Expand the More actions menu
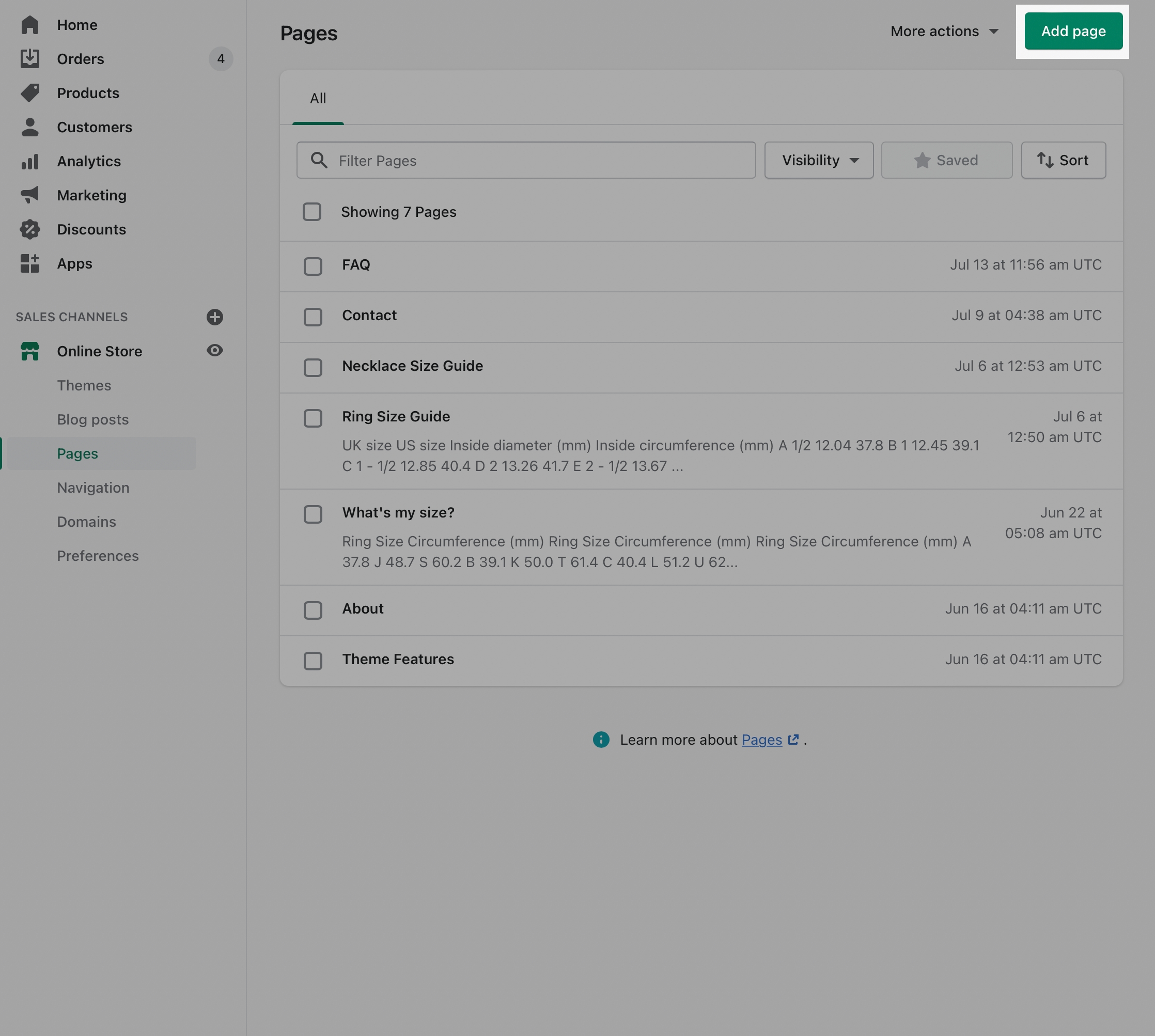The width and height of the screenshot is (1155, 1036). (944, 32)
